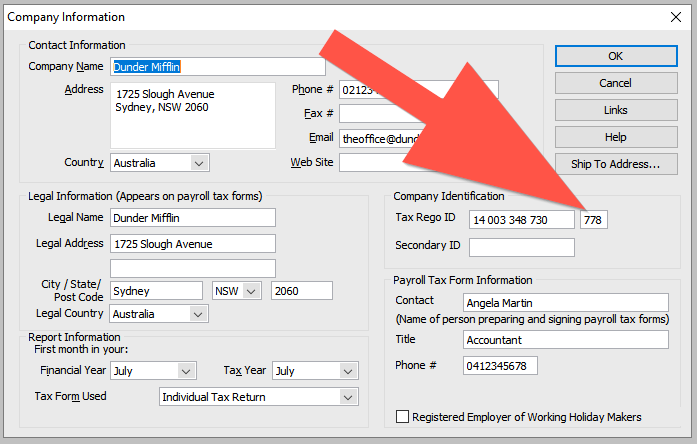Click the Legal Address first line field

(x=193, y=244)
